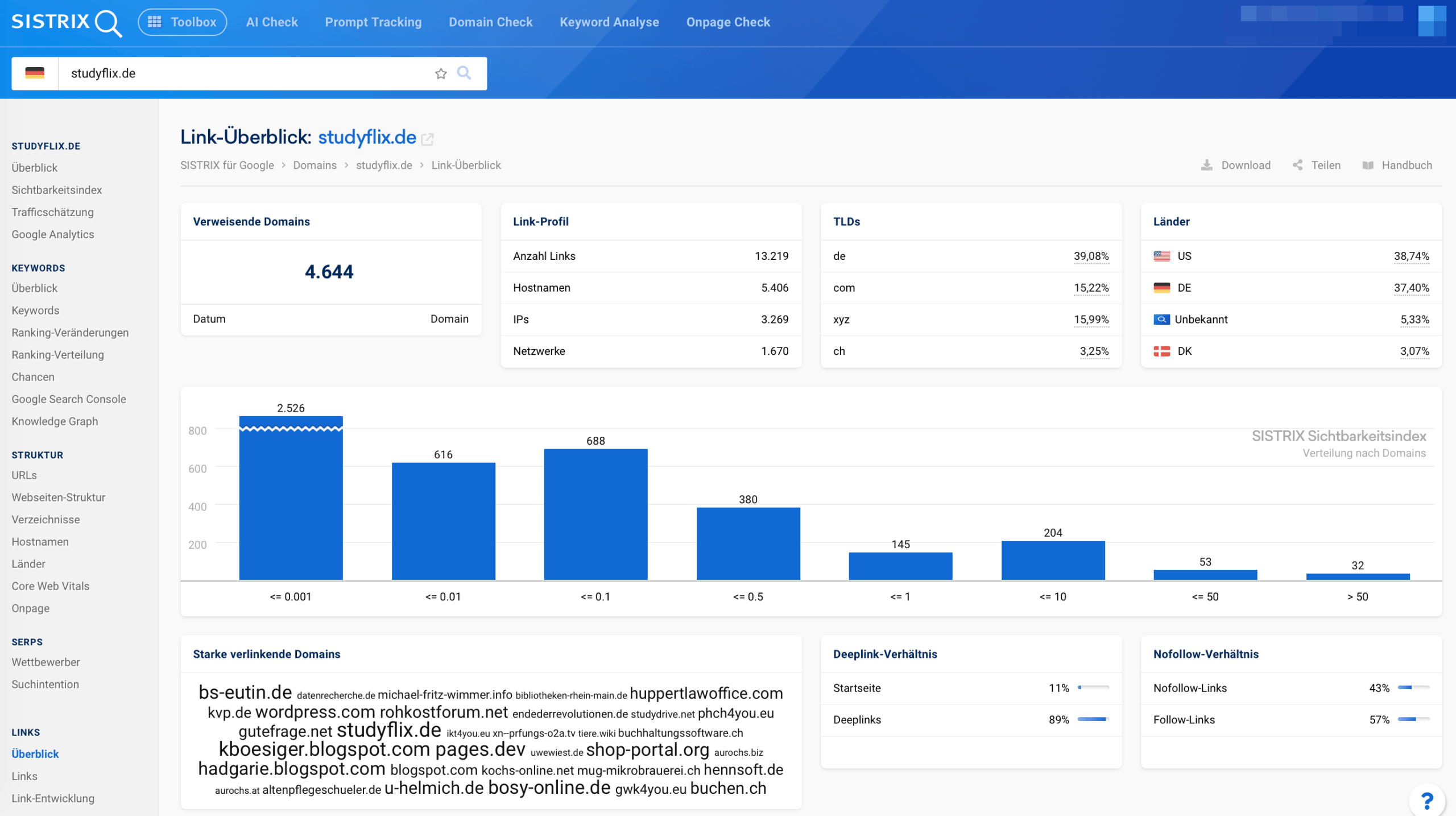Click the <= 0.001 bar in chart

[291, 498]
